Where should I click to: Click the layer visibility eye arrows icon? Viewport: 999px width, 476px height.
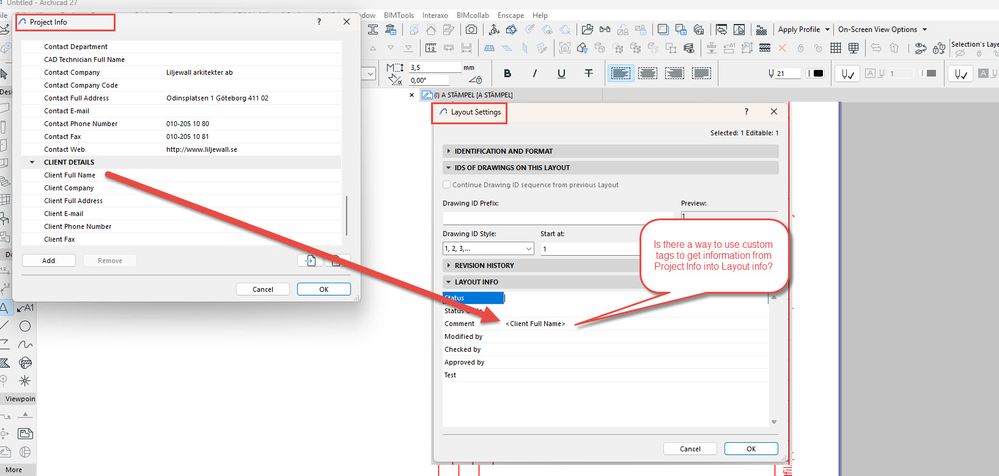921,48
